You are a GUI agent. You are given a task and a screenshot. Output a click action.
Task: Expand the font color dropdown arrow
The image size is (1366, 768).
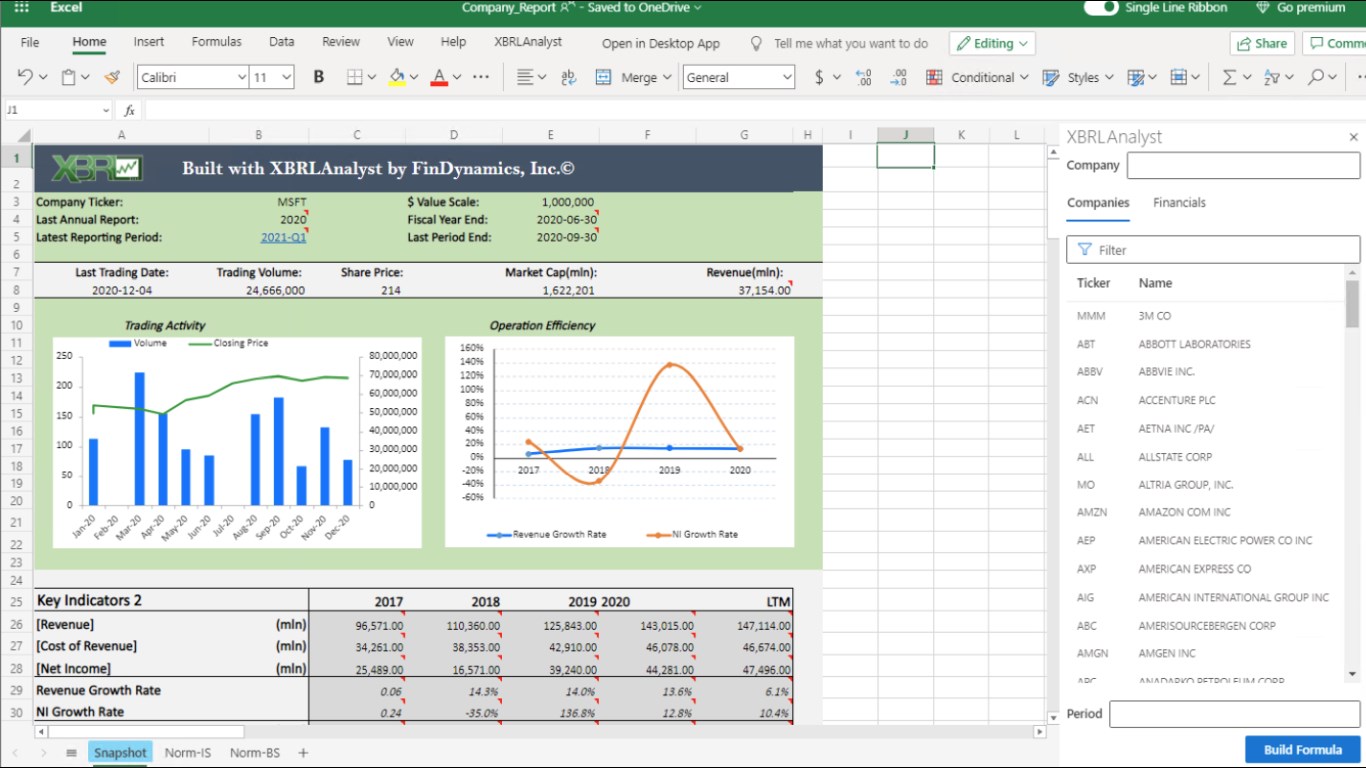[456, 77]
